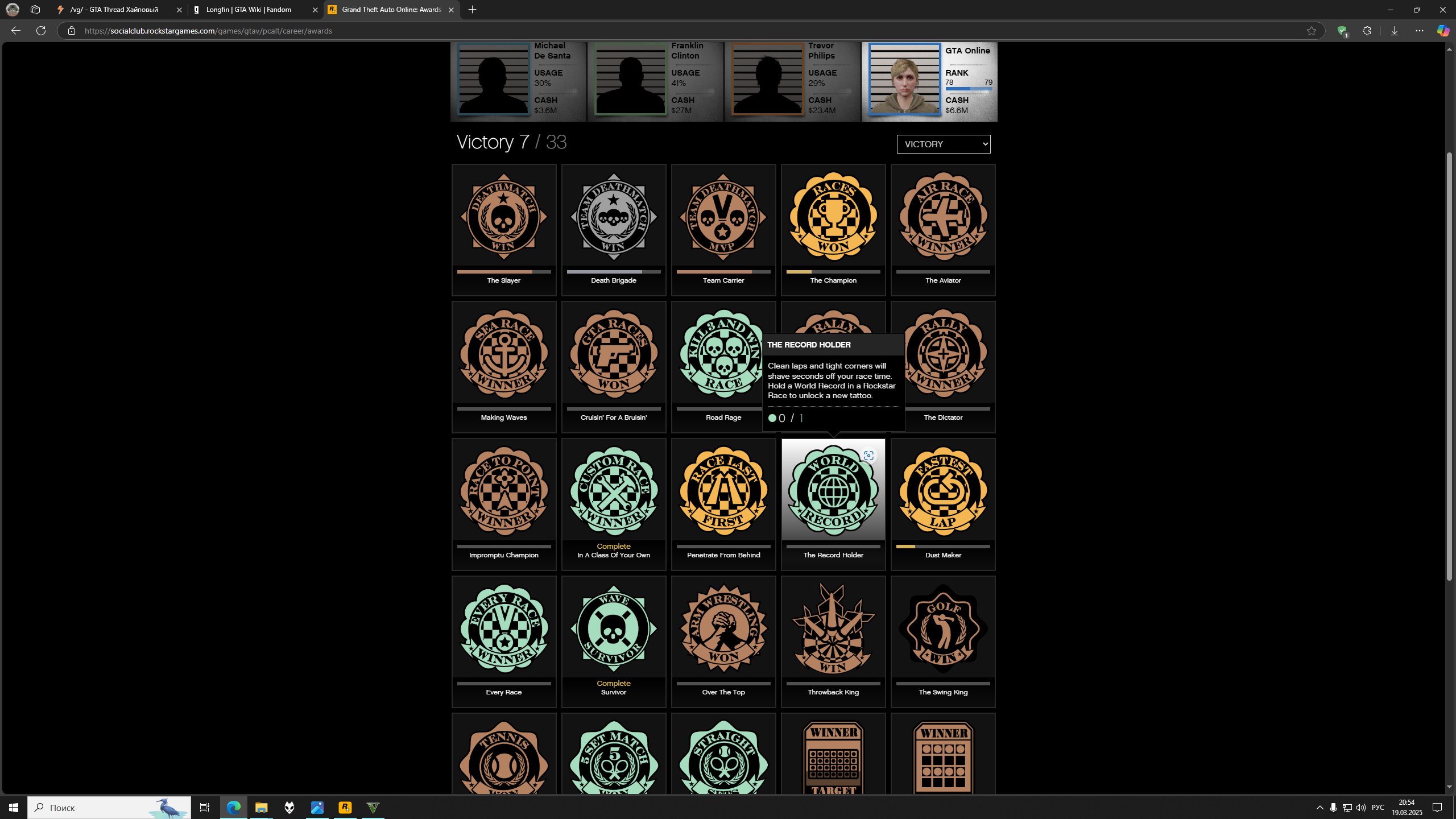Open the browser extensions menu
Image resolution: width=1456 pixels, height=819 pixels.
[1367, 31]
